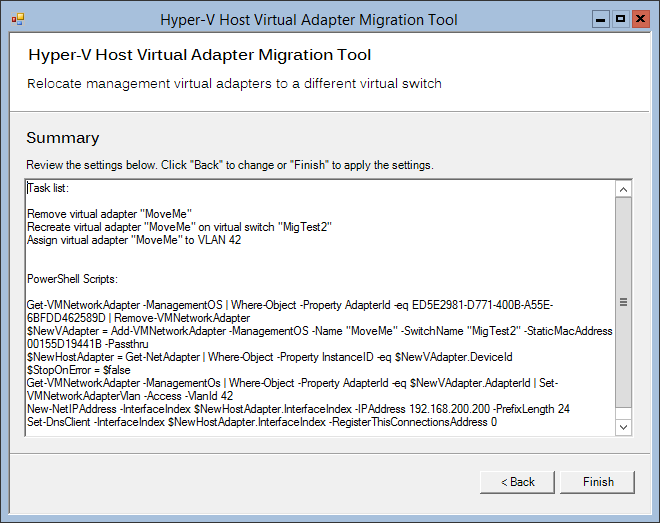Click the window title bar text

pos(309,20)
